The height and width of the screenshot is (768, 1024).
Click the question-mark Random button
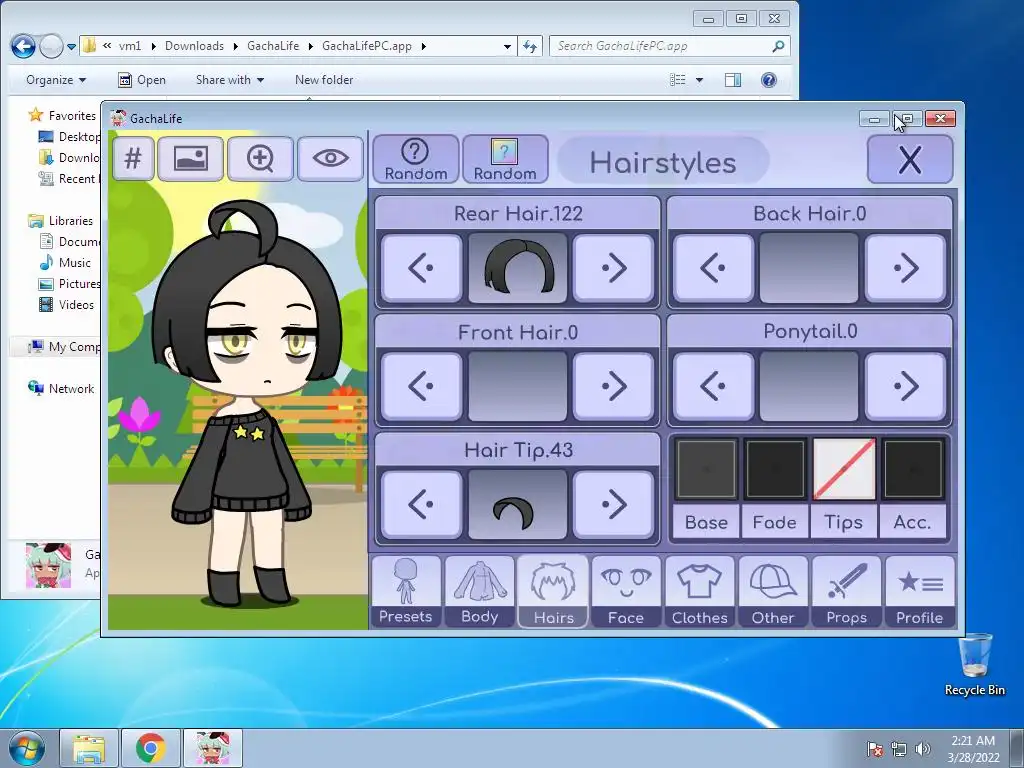pos(415,159)
